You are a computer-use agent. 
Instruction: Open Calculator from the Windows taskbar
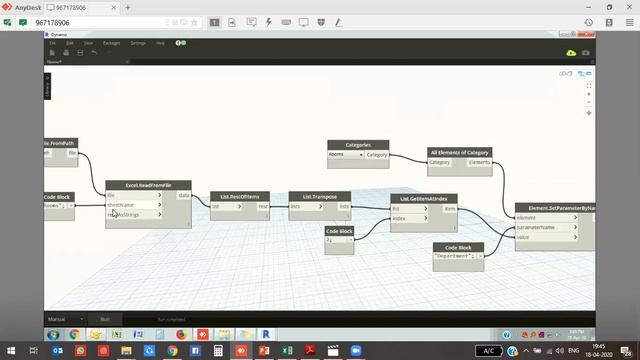coord(218,351)
